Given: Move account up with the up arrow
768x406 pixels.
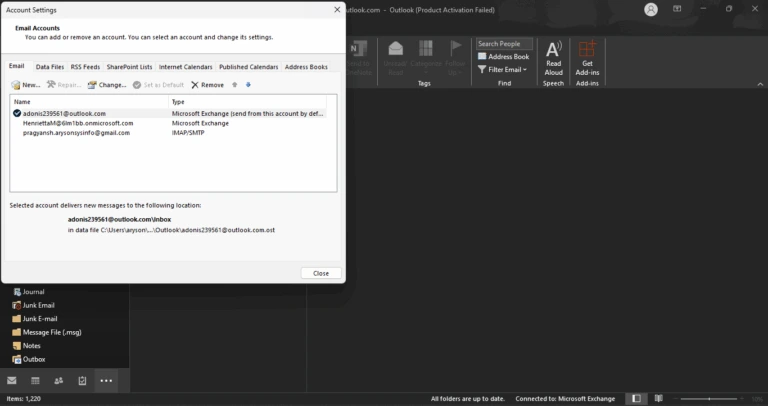Looking at the screenshot, I should pos(235,85).
